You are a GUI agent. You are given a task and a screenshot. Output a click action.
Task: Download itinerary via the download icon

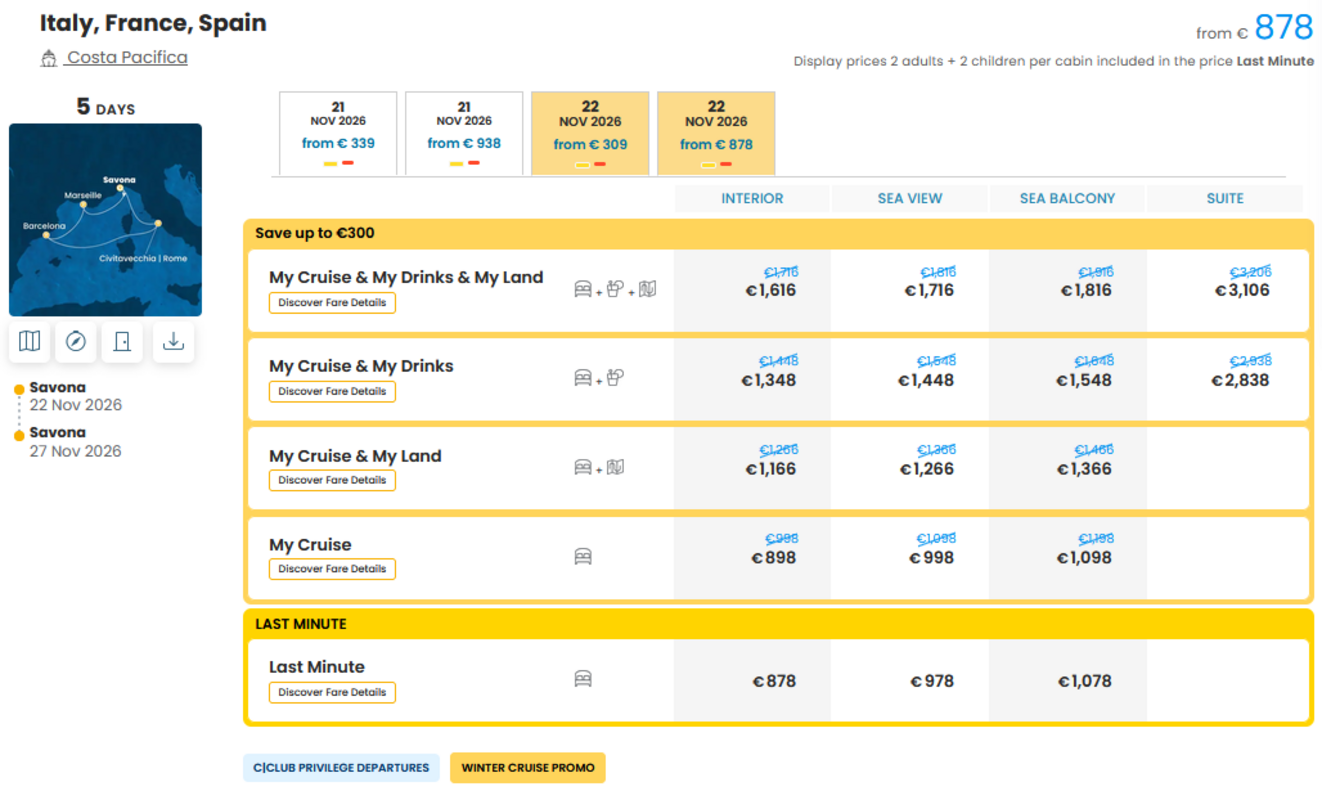[173, 342]
